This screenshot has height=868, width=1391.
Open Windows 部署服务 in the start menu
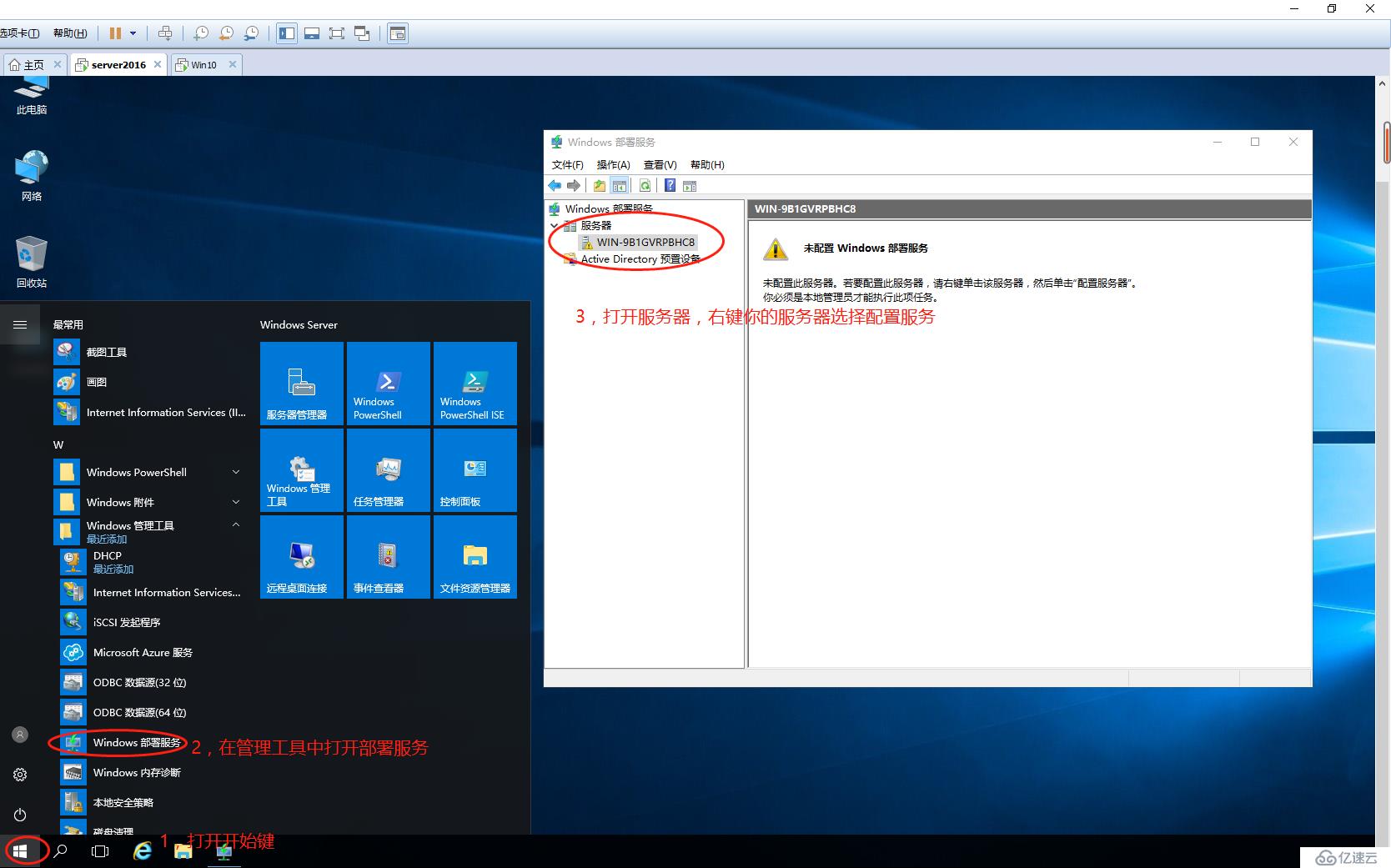tap(152, 742)
